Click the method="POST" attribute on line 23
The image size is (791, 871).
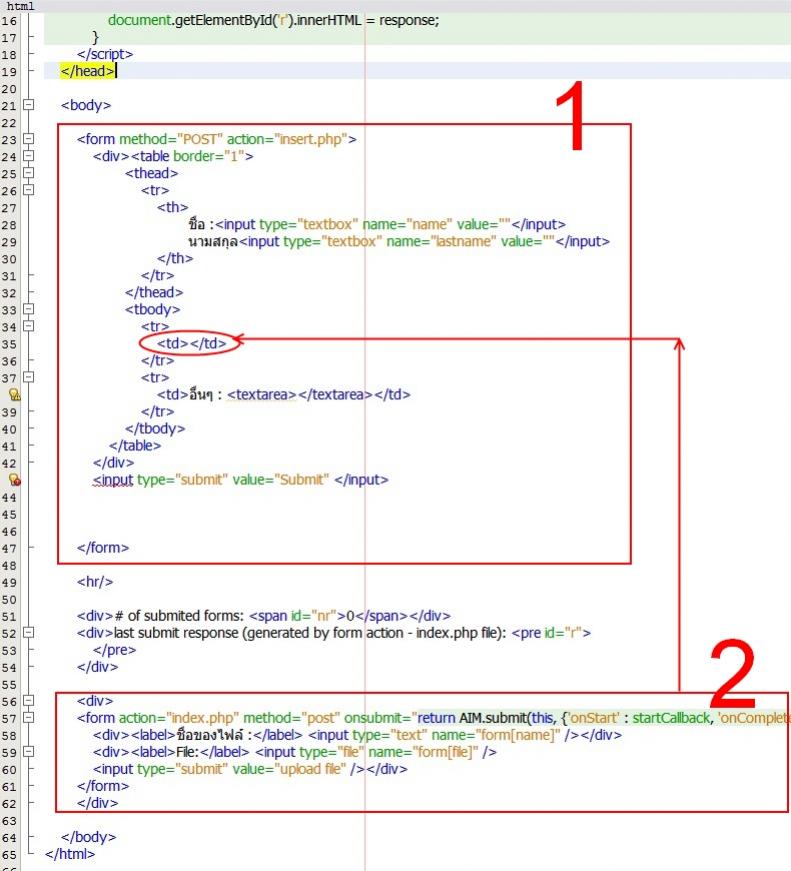[x=171, y=139]
